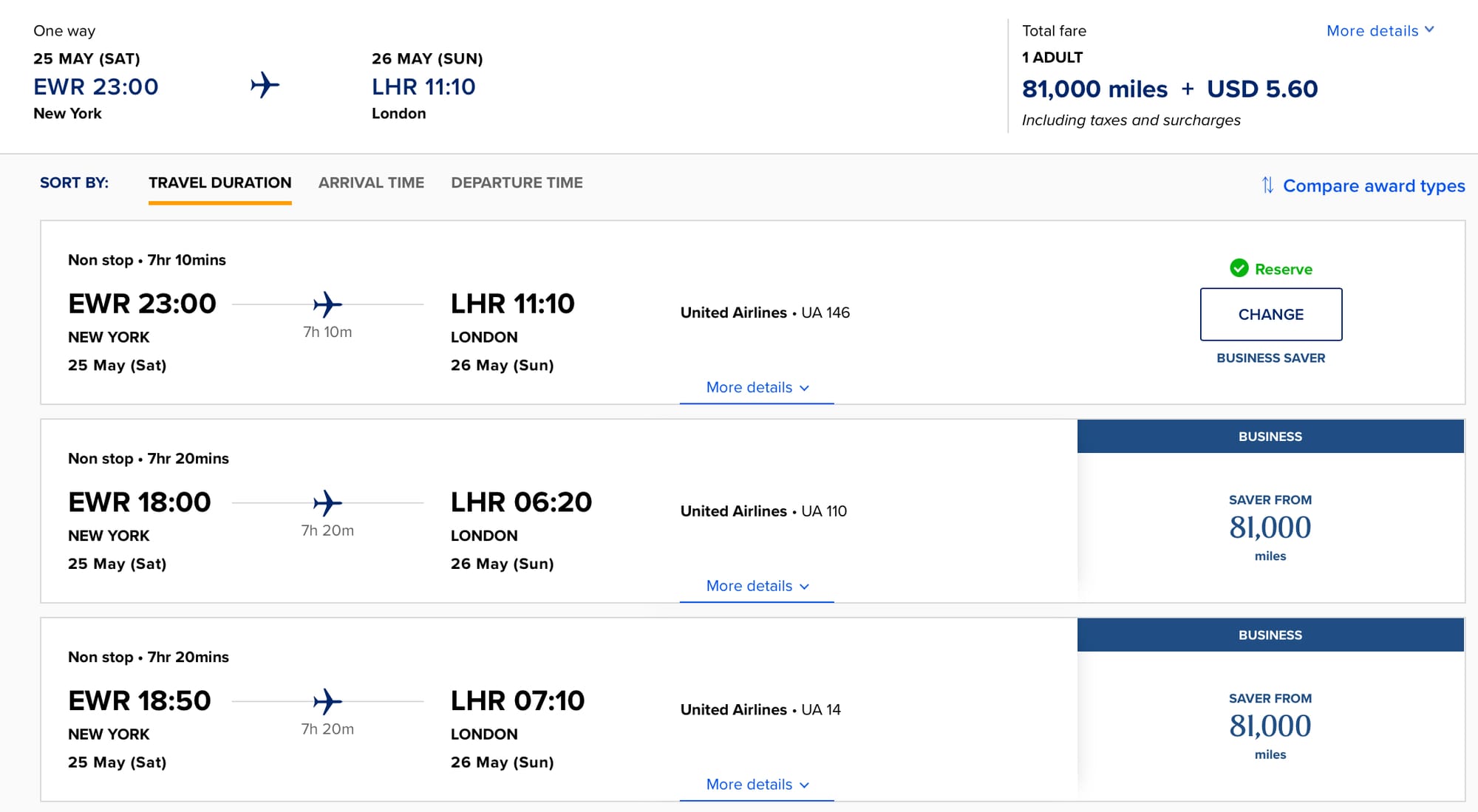This screenshot has width=1478, height=812.
Task: Sort flights by Departure Time
Action: coord(517,182)
